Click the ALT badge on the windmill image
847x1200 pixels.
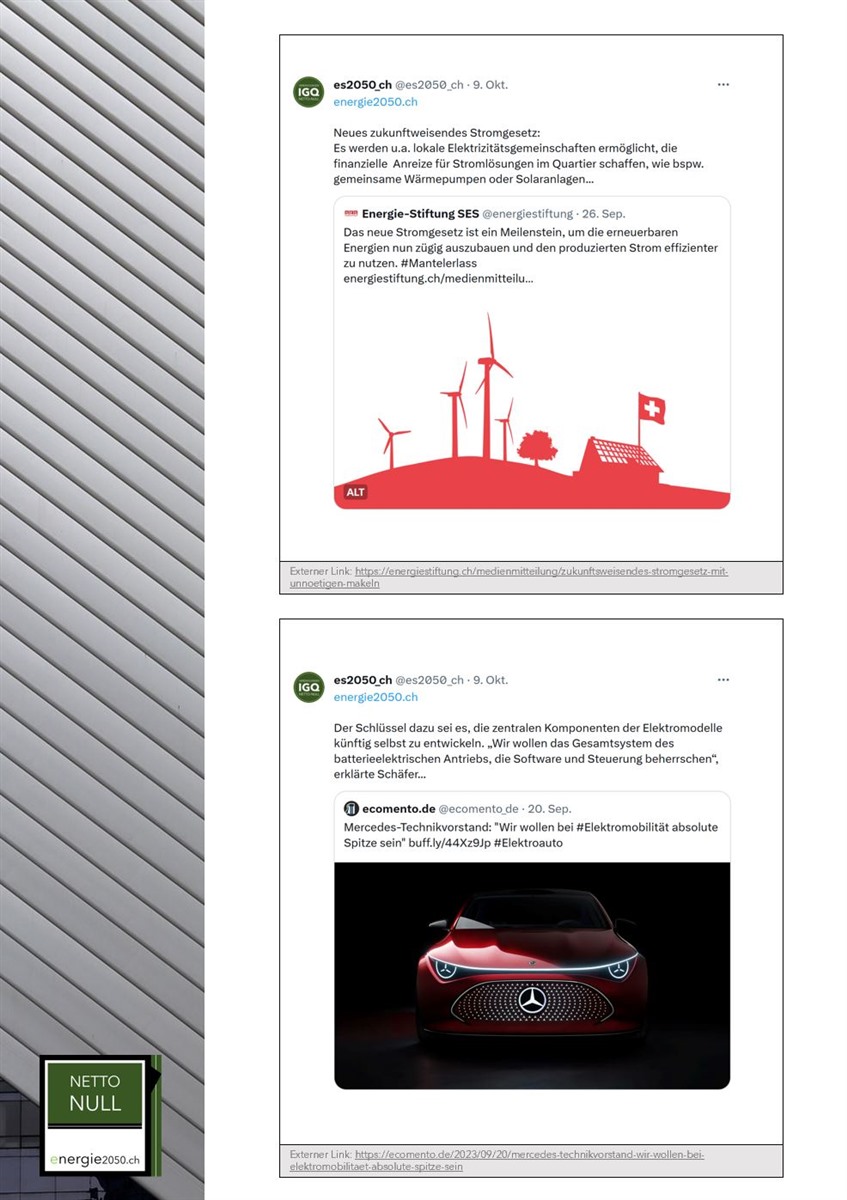[x=356, y=492]
